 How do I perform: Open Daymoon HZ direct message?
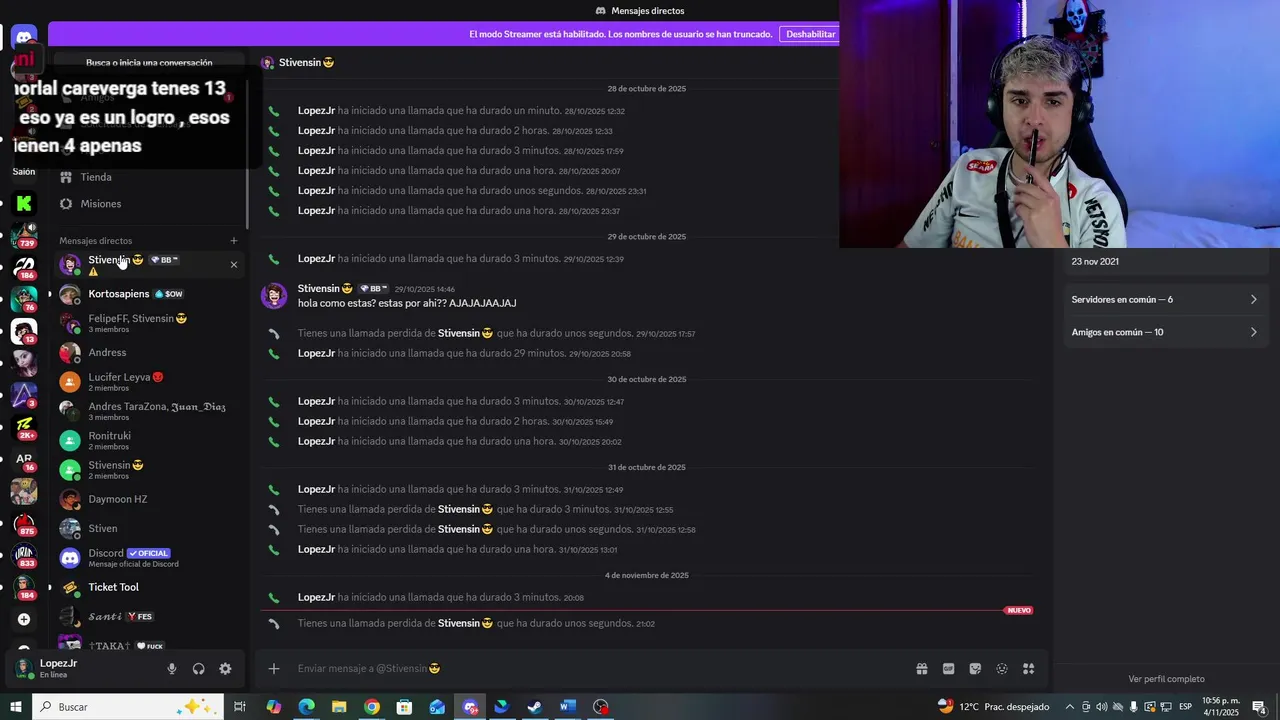coord(148,499)
